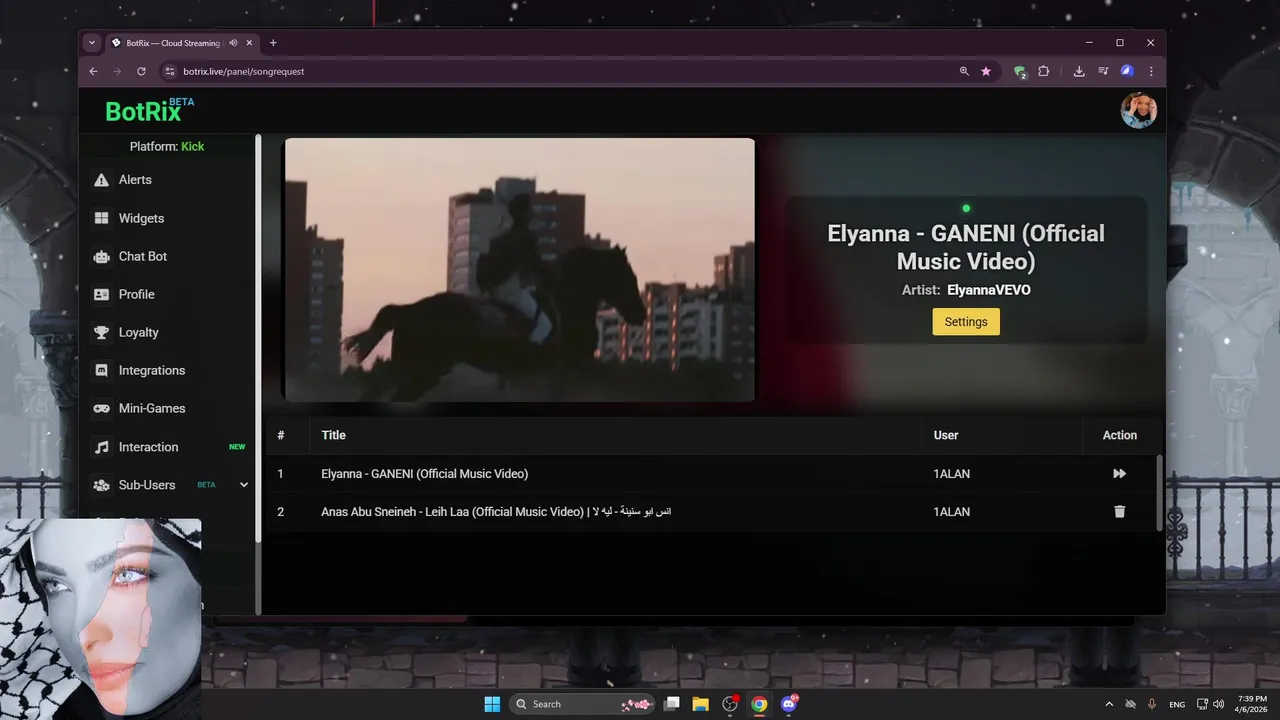Click the video player thumbnail
This screenshot has width=1280, height=720.
(519, 270)
